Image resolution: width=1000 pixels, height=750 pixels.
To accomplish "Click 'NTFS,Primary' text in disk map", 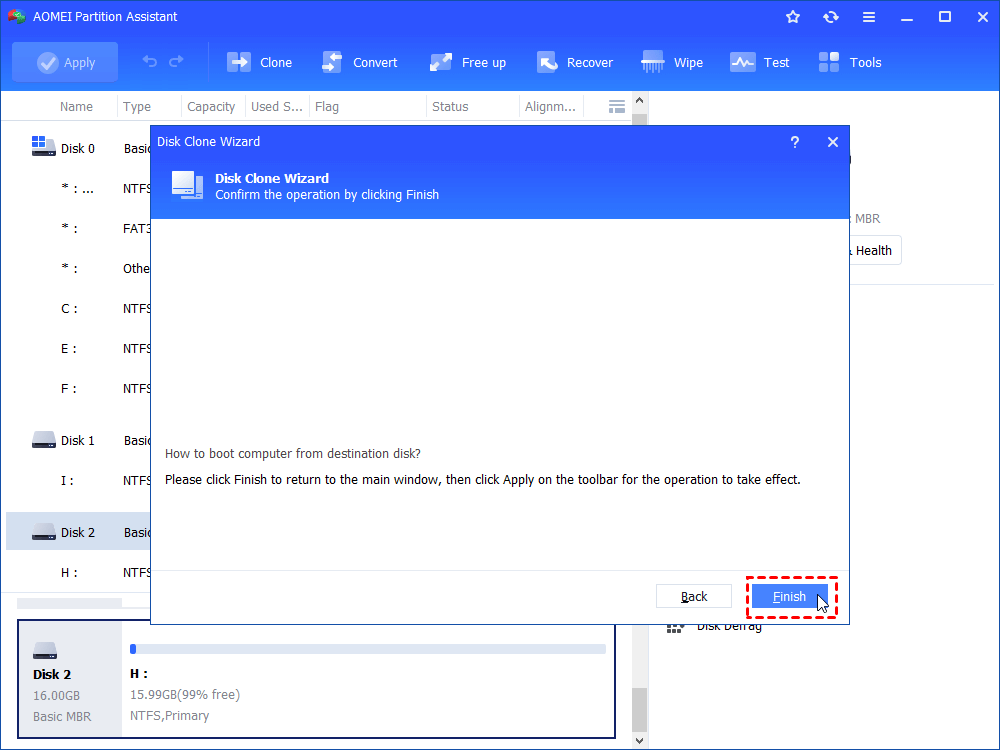I will (170, 716).
